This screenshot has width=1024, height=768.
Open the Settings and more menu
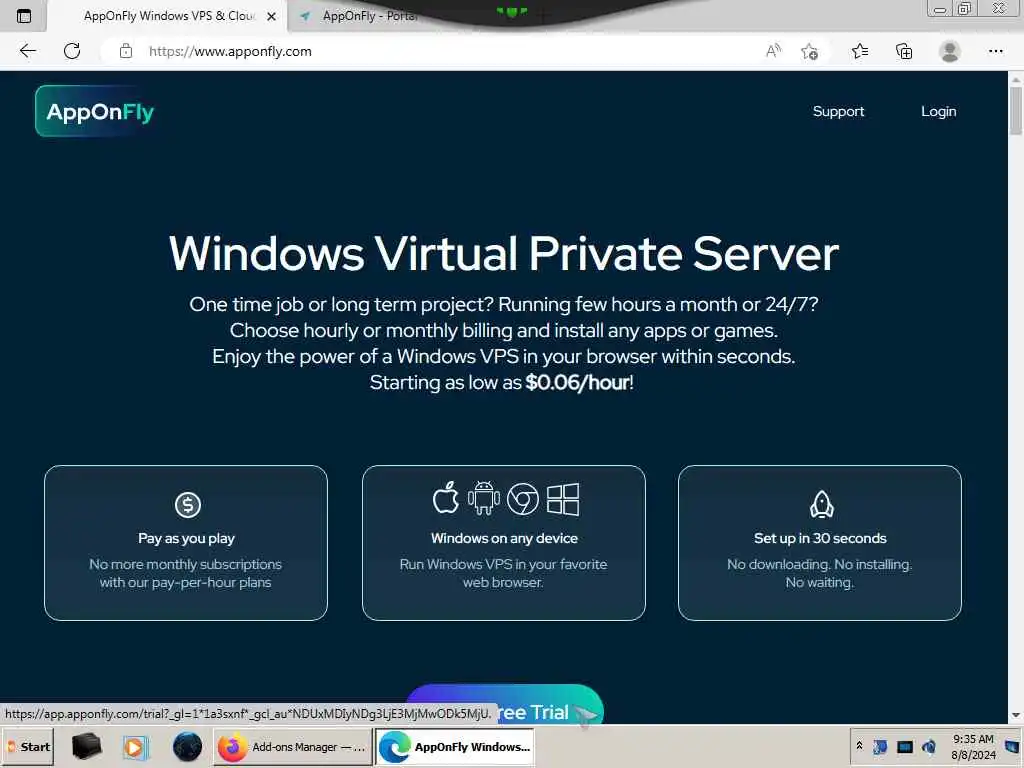coord(995,51)
